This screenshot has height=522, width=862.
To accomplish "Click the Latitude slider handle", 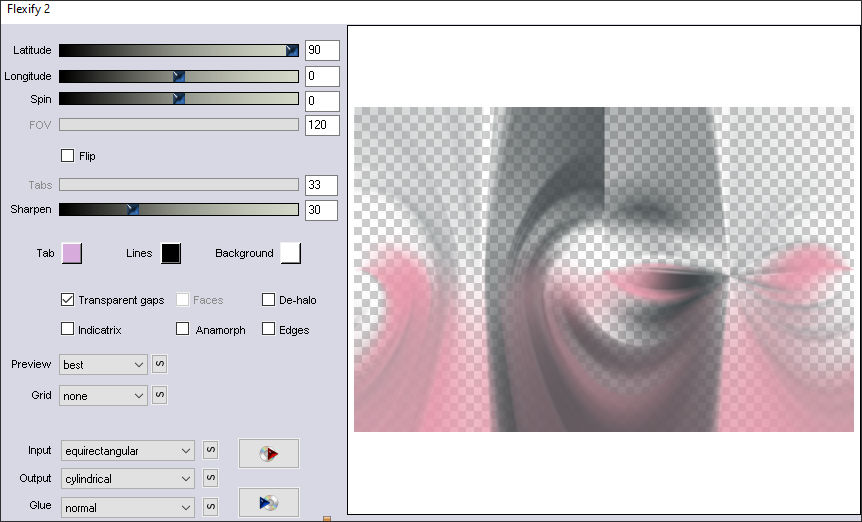I will coord(292,51).
